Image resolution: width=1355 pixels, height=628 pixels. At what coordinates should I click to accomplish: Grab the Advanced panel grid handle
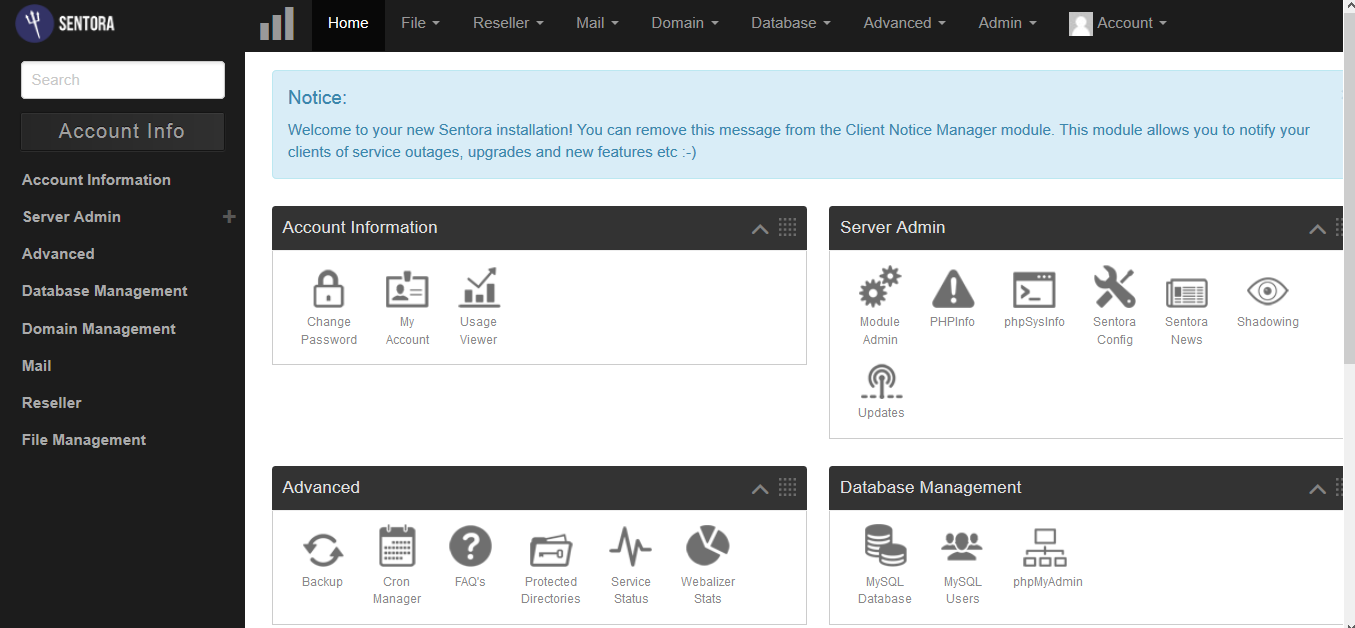(x=787, y=487)
